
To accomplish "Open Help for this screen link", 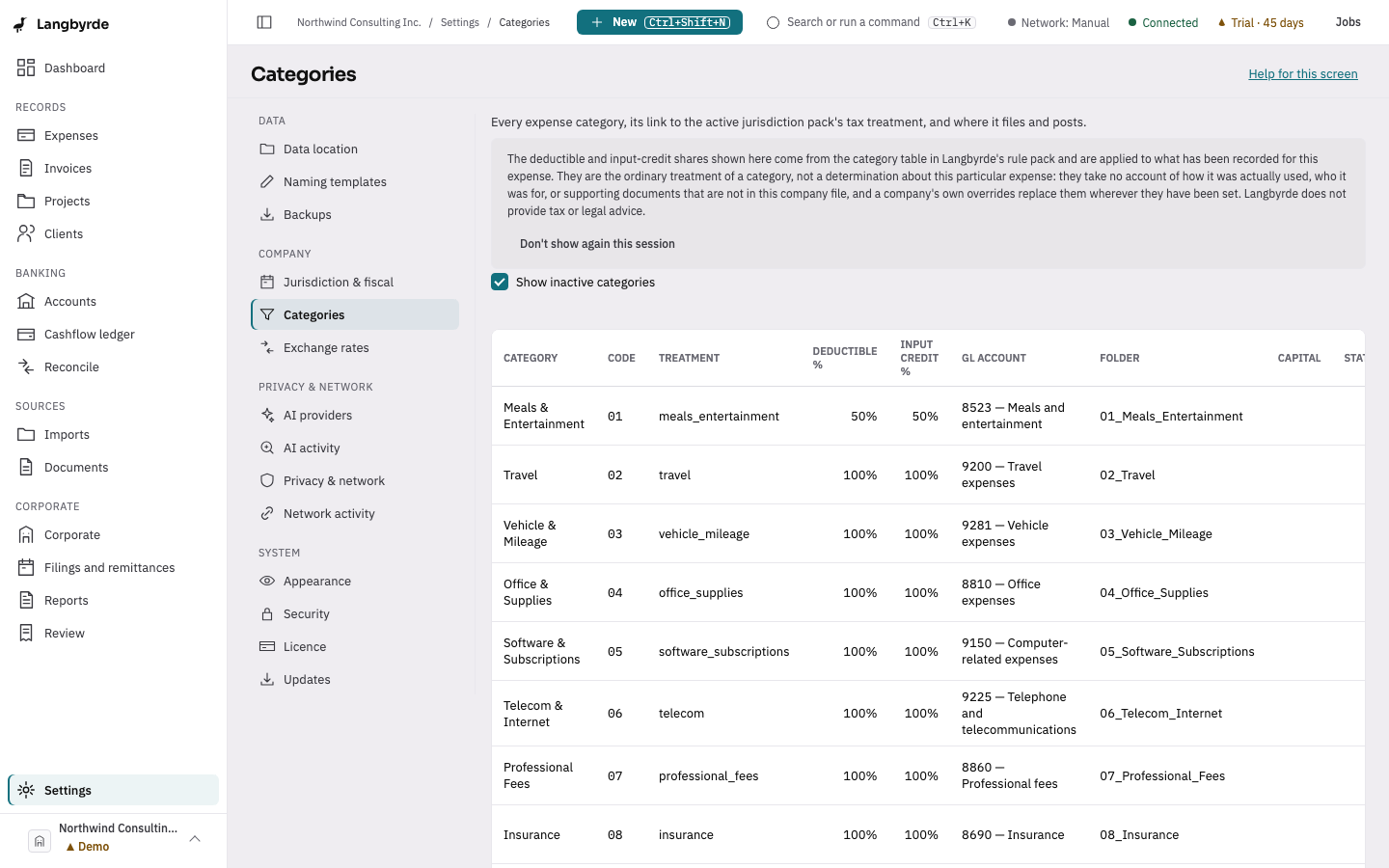I will [1303, 74].
